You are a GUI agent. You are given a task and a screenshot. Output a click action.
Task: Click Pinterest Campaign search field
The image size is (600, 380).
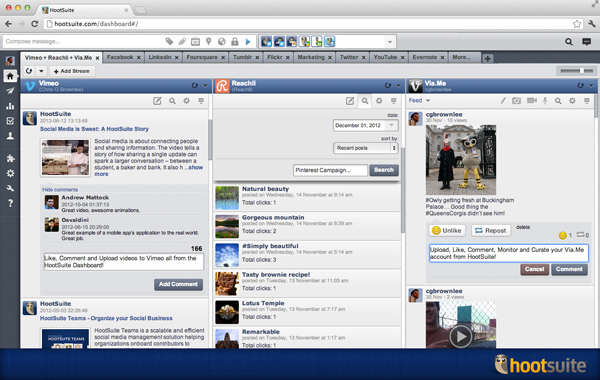(x=330, y=170)
